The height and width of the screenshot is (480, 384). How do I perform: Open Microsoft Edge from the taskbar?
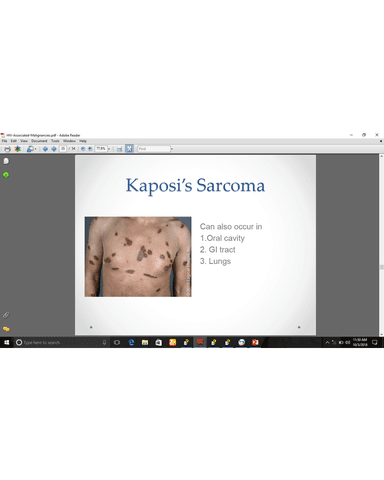tap(131, 342)
